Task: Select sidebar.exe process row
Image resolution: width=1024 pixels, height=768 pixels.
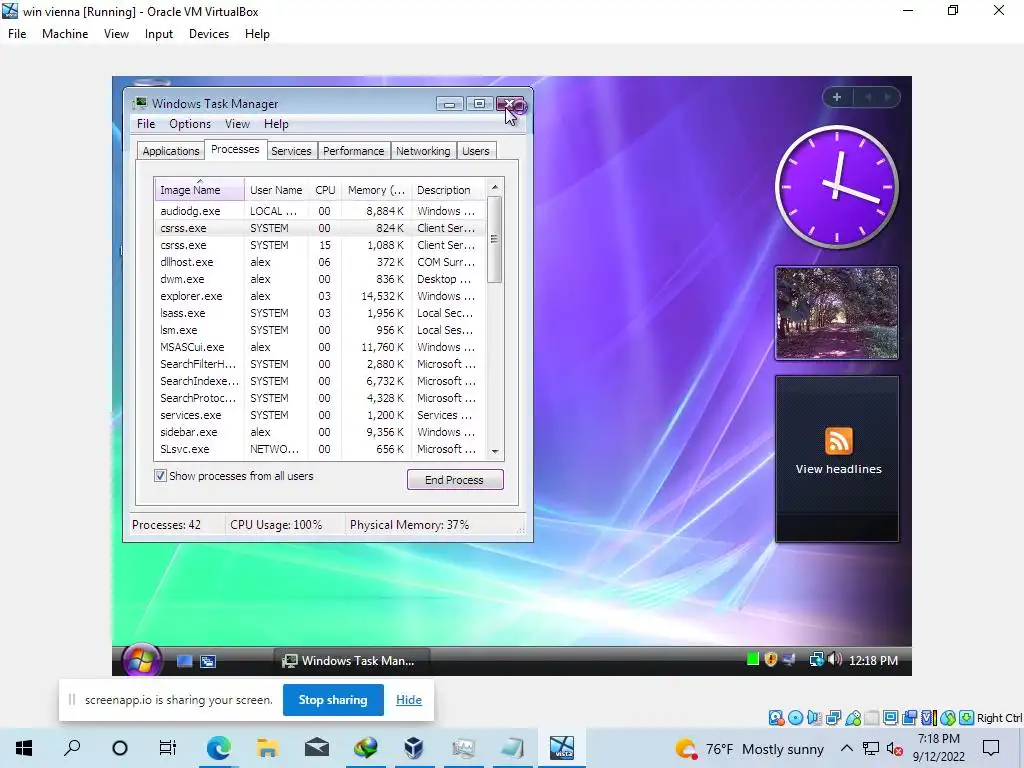Action: click(x=319, y=432)
